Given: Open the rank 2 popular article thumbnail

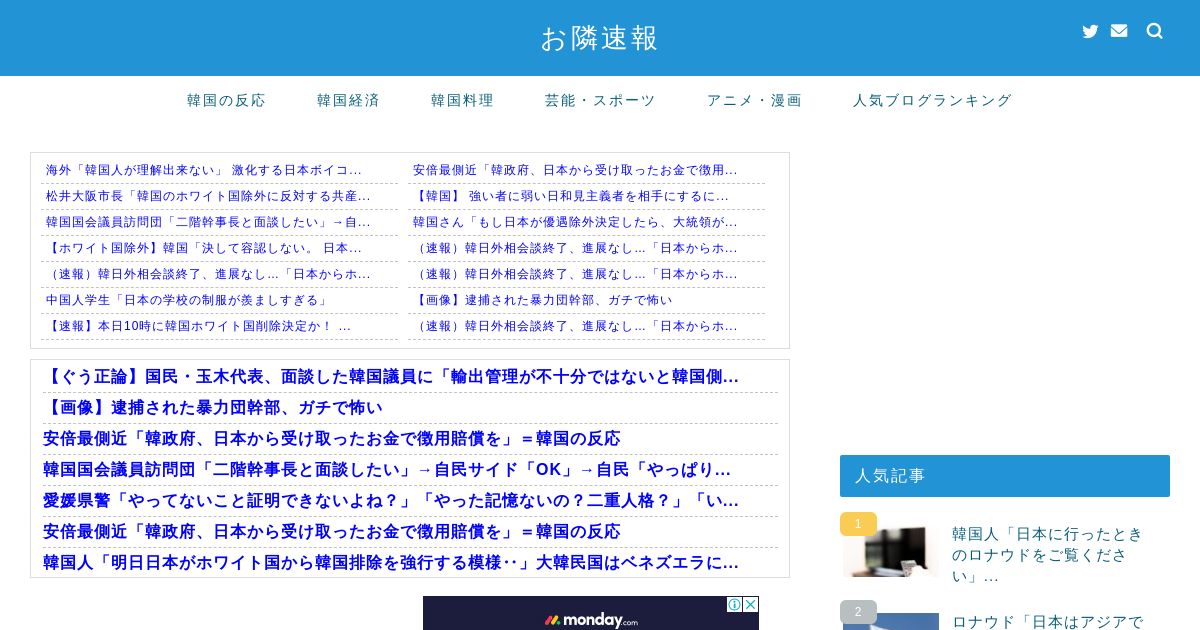Looking at the screenshot, I should (x=891, y=621).
